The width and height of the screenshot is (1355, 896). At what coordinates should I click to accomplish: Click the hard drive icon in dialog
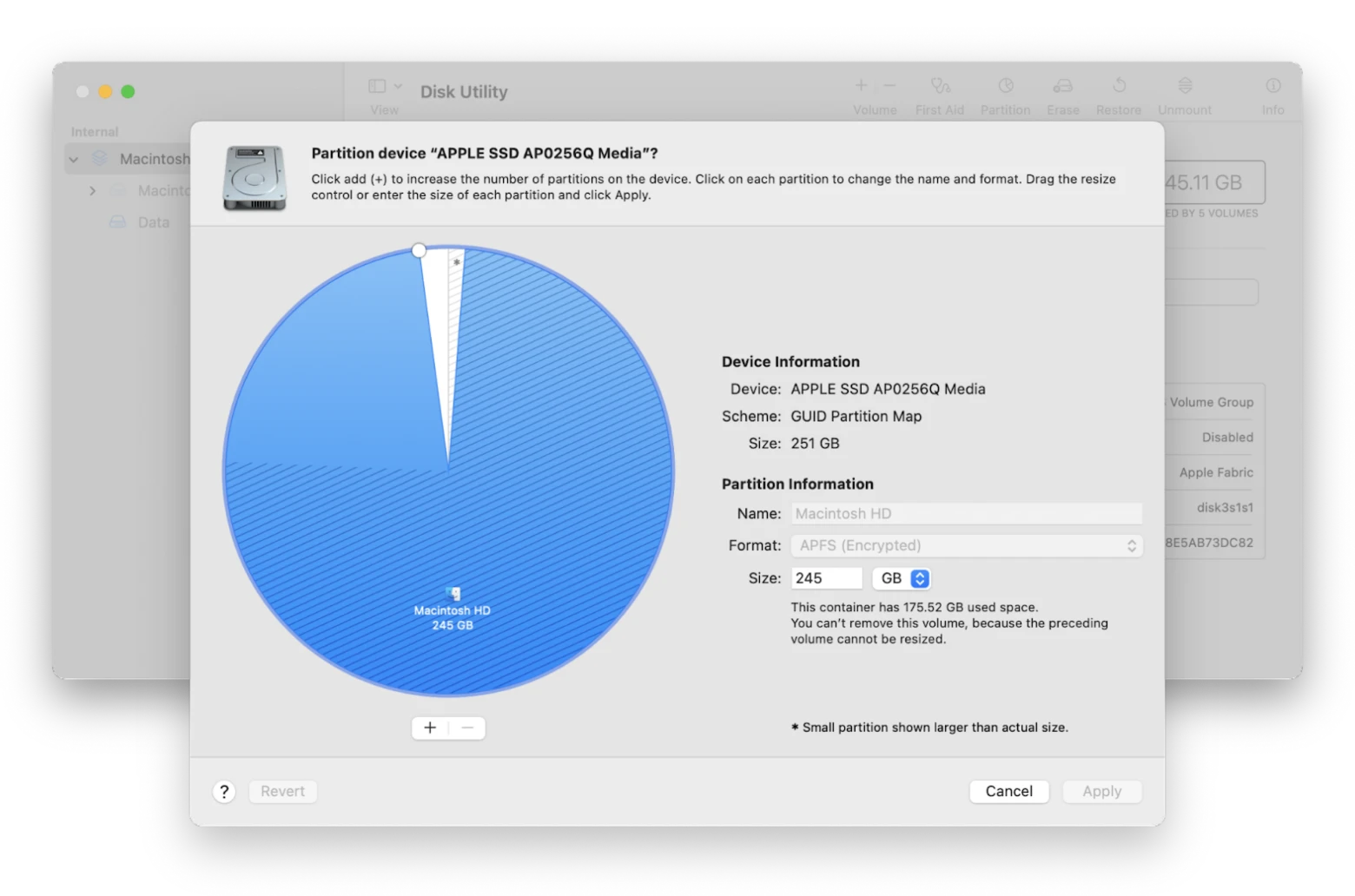(x=254, y=178)
